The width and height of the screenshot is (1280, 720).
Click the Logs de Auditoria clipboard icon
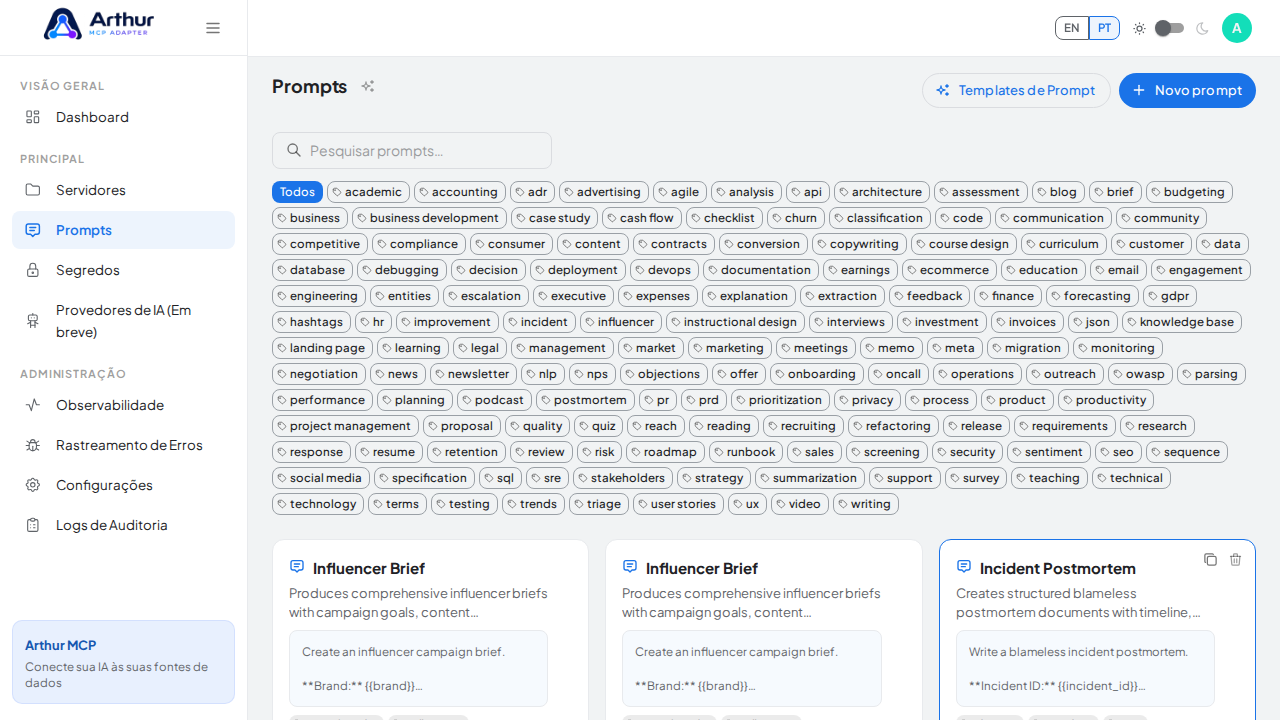[x=33, y=525]
